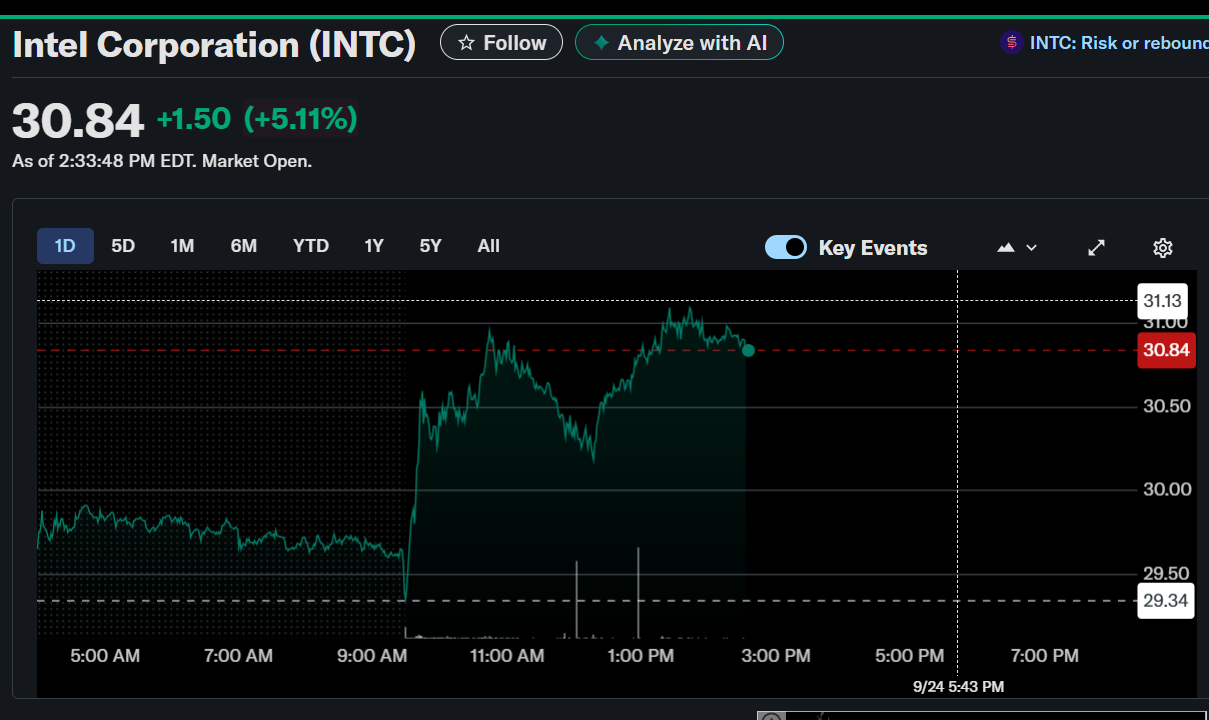Choose the 1Y range tab
Viewport: 1209px width, 720px height.
tap(374, 246)
